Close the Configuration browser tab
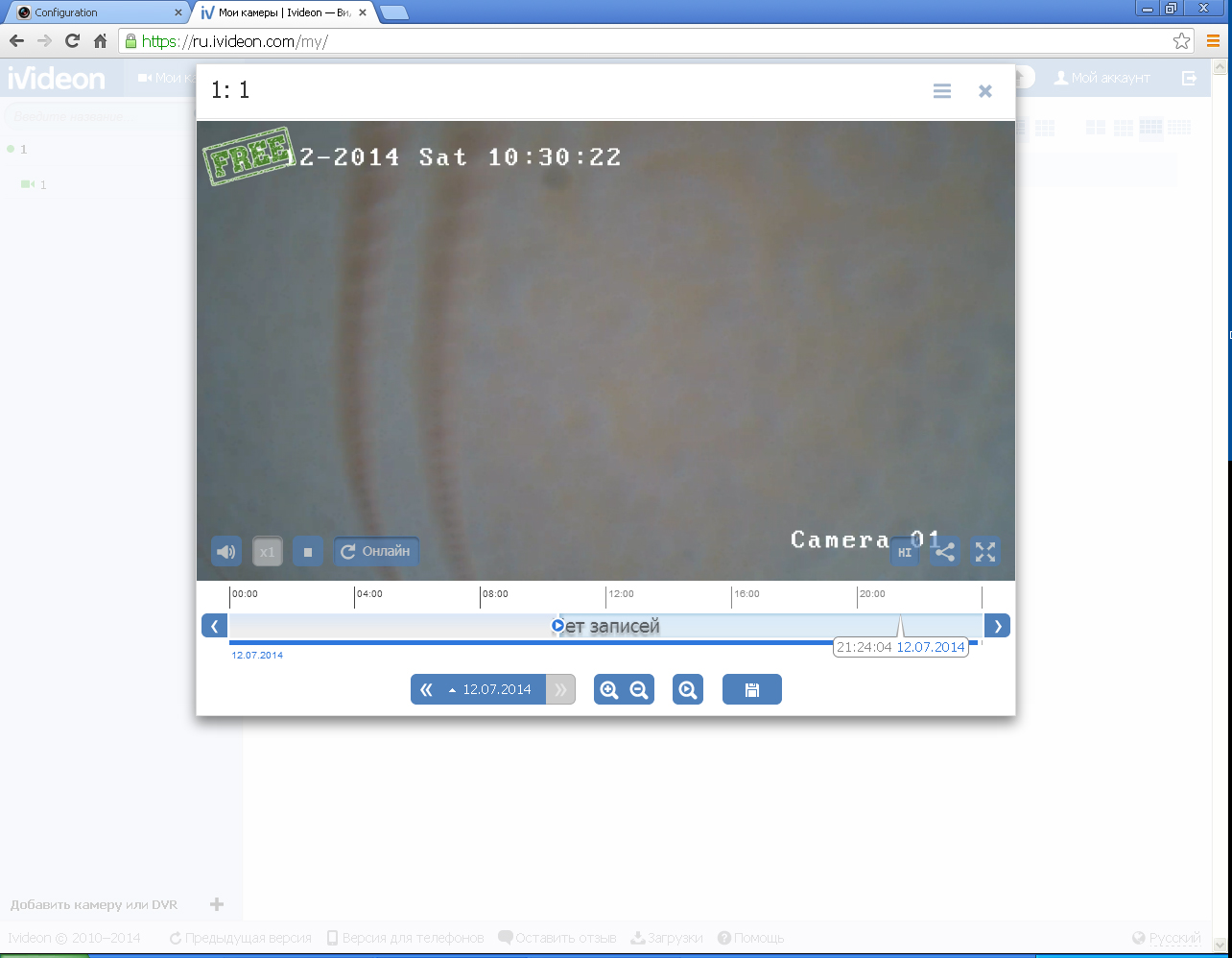The width and height of the screenshot is (1232, 958). coord(178,12)
